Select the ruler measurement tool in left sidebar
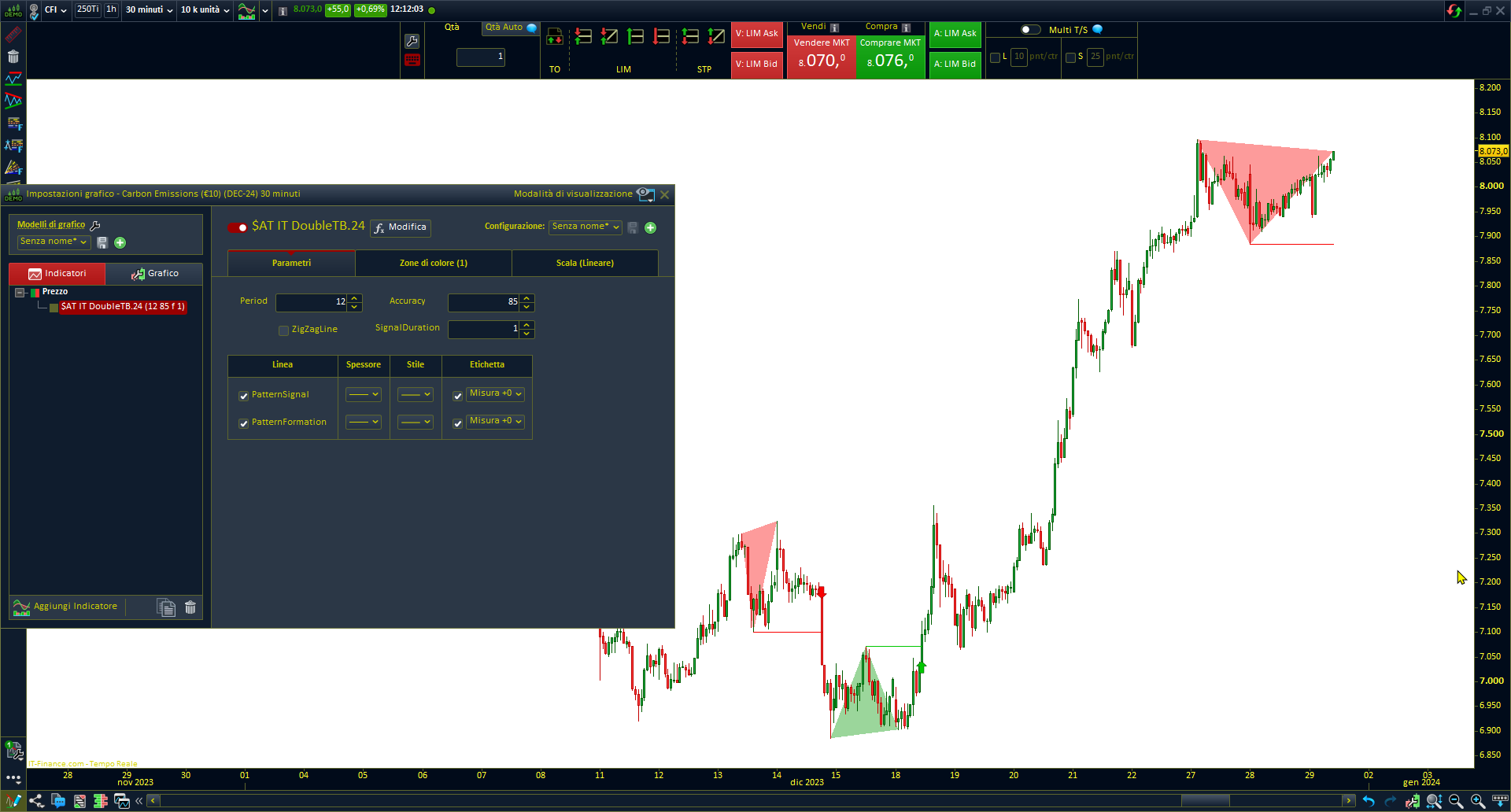 point(13,35)
